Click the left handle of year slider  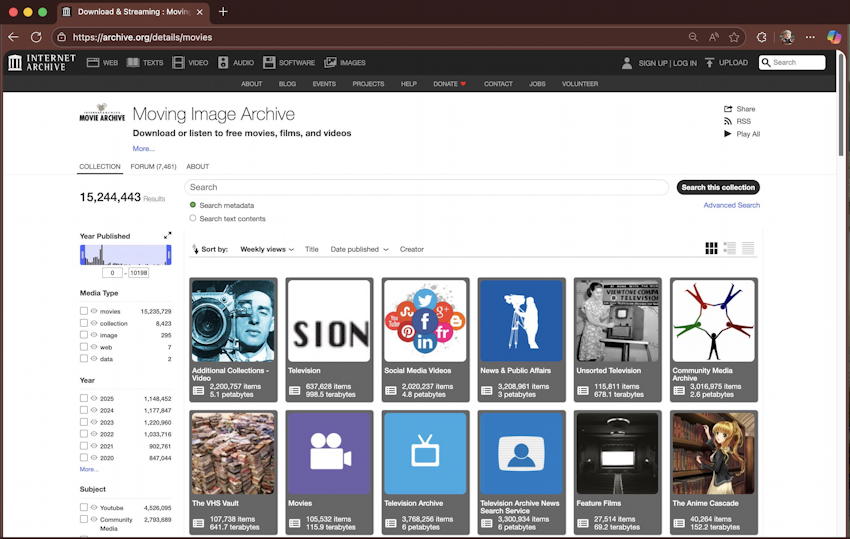point(82,255)
